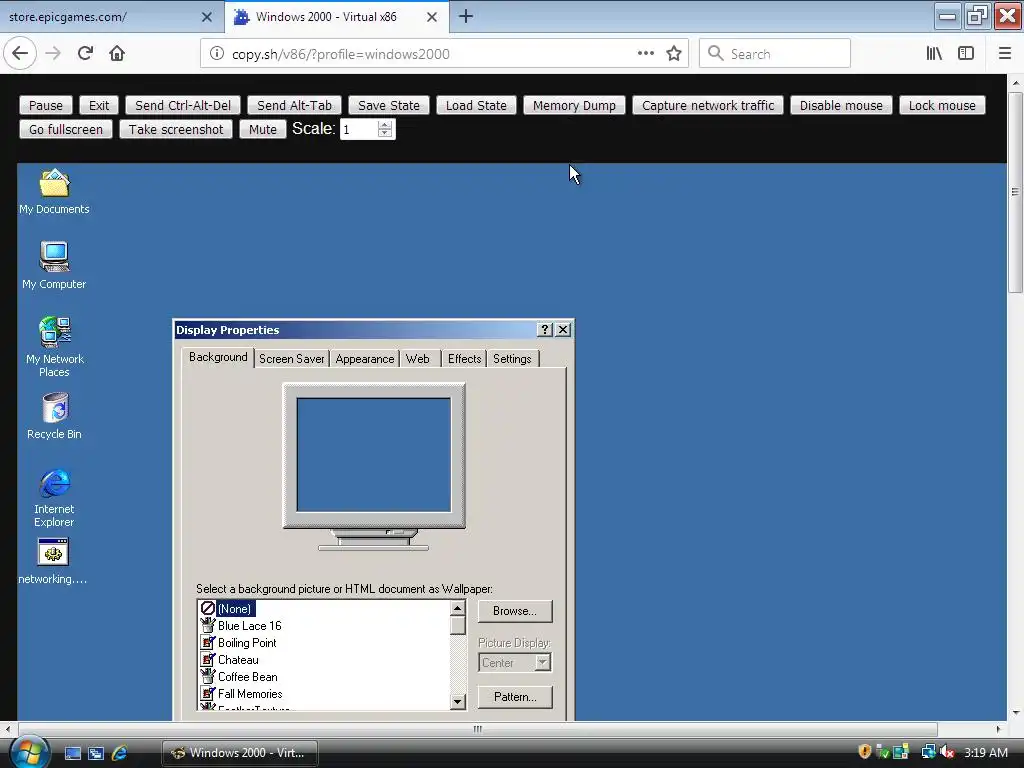
Task: Click the Switch Between Windows quick launch icon
Action: [96, 753]
